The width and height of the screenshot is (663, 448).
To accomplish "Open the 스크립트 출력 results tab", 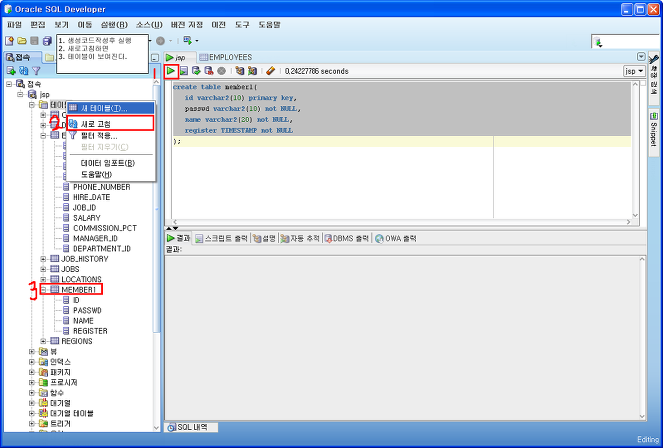I will [221, 238].
